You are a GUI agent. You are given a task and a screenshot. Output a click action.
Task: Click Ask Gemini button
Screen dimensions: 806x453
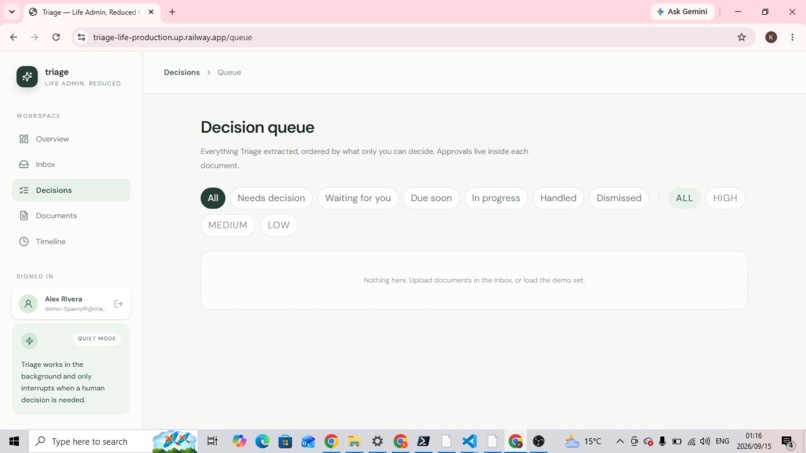pos(683,11)
